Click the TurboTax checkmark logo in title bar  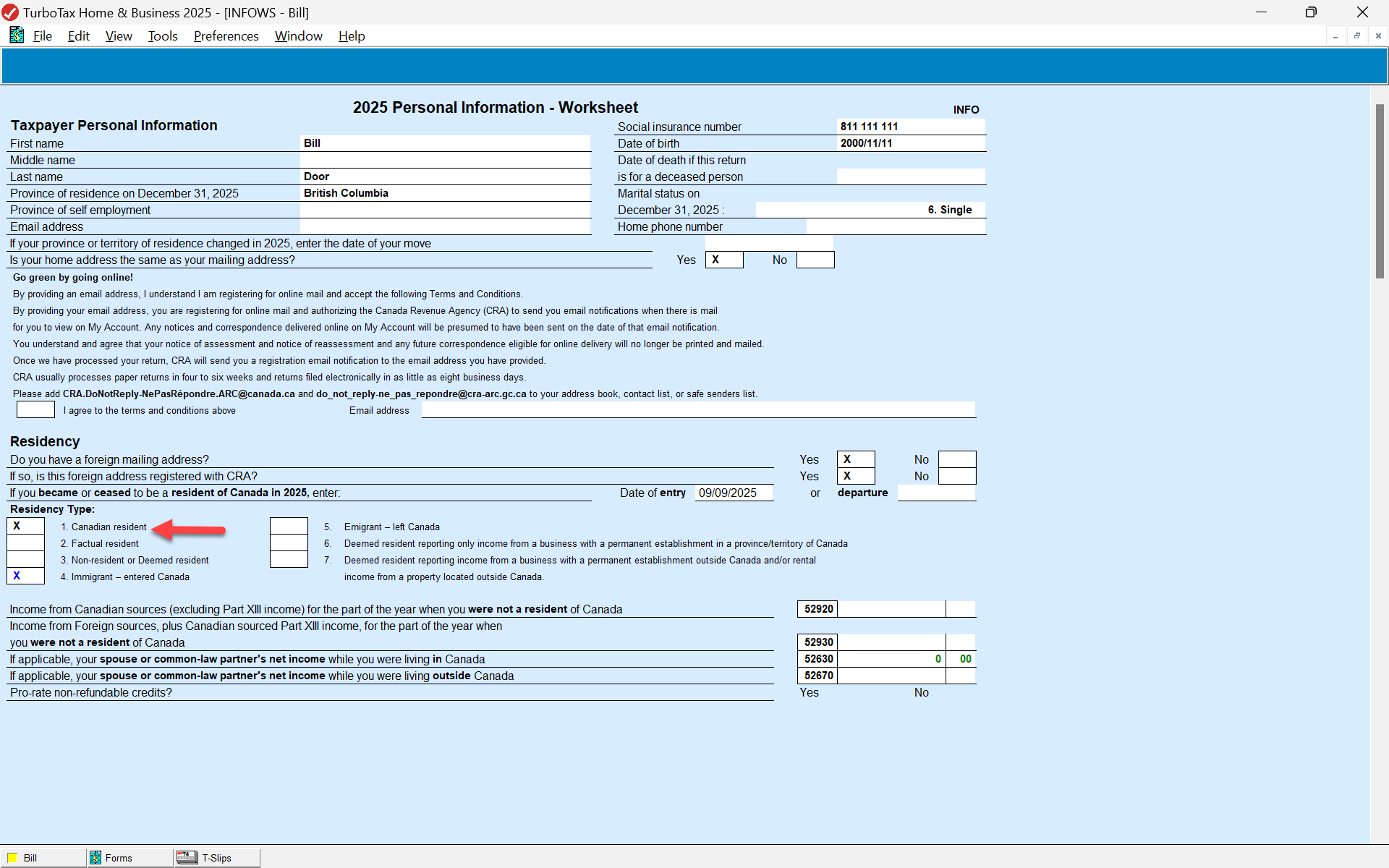(x=10, y=12)
